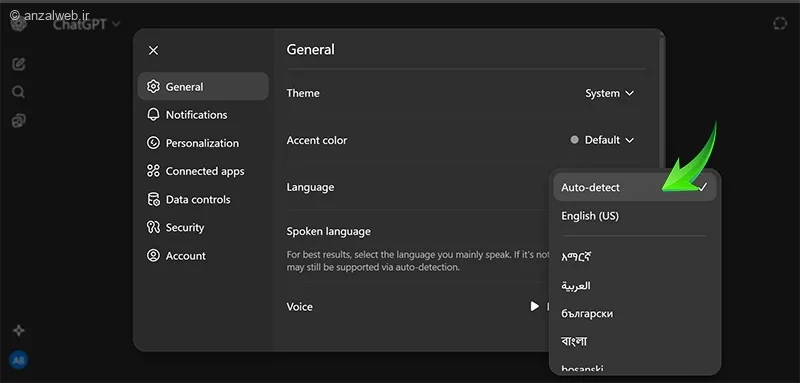Click the new chat pencil icon

click(x=19, y=64)
